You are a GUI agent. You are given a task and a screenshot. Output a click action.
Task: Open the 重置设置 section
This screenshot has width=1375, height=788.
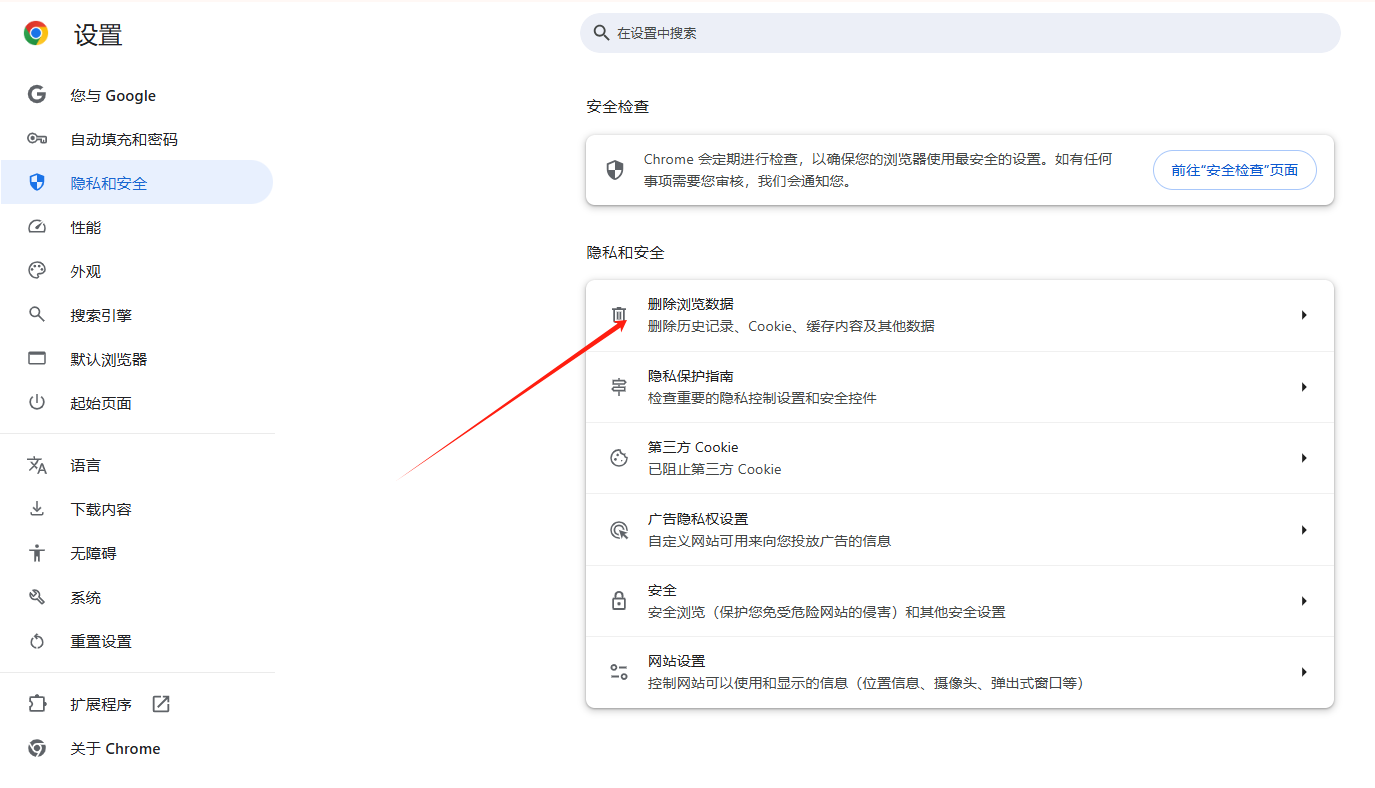[x=137, y=641]
